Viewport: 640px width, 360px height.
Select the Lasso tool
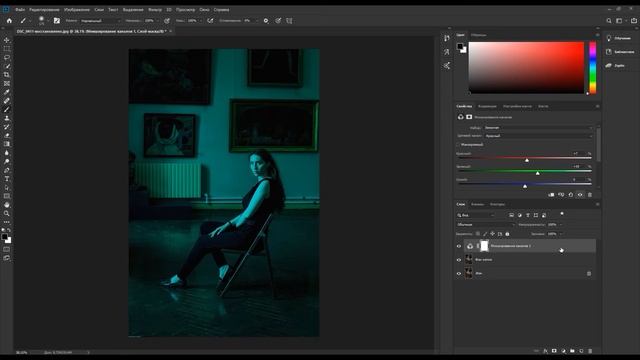coord(7,58)
